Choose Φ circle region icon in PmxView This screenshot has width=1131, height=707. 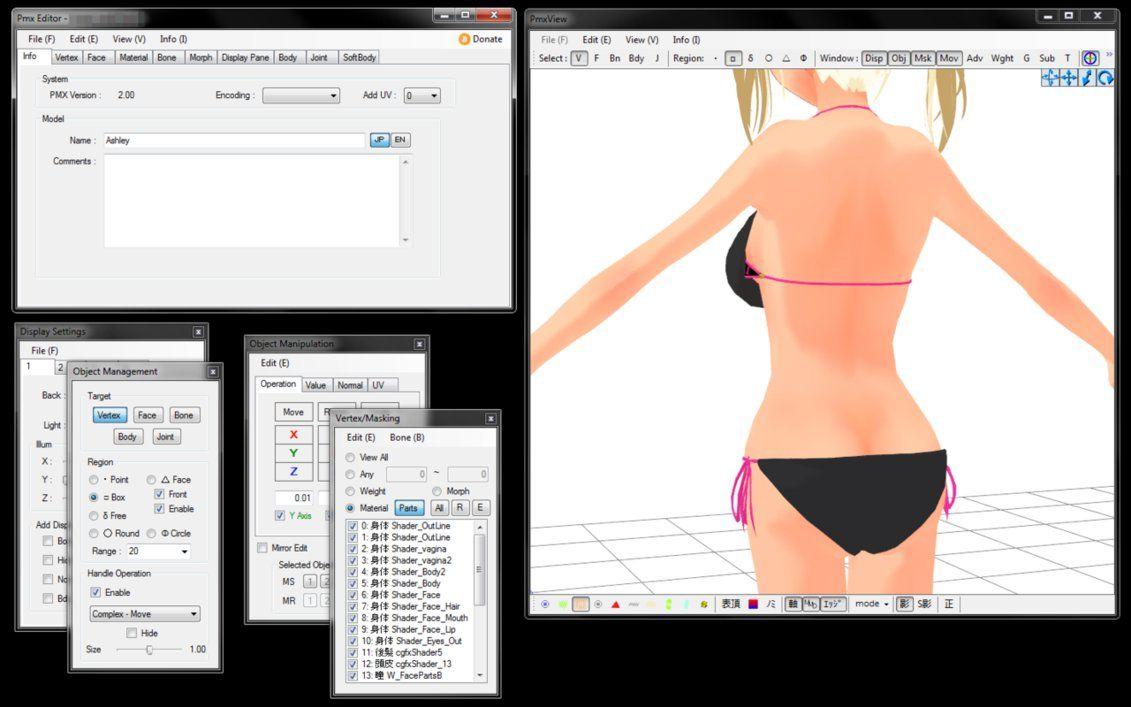pos(804,58)
